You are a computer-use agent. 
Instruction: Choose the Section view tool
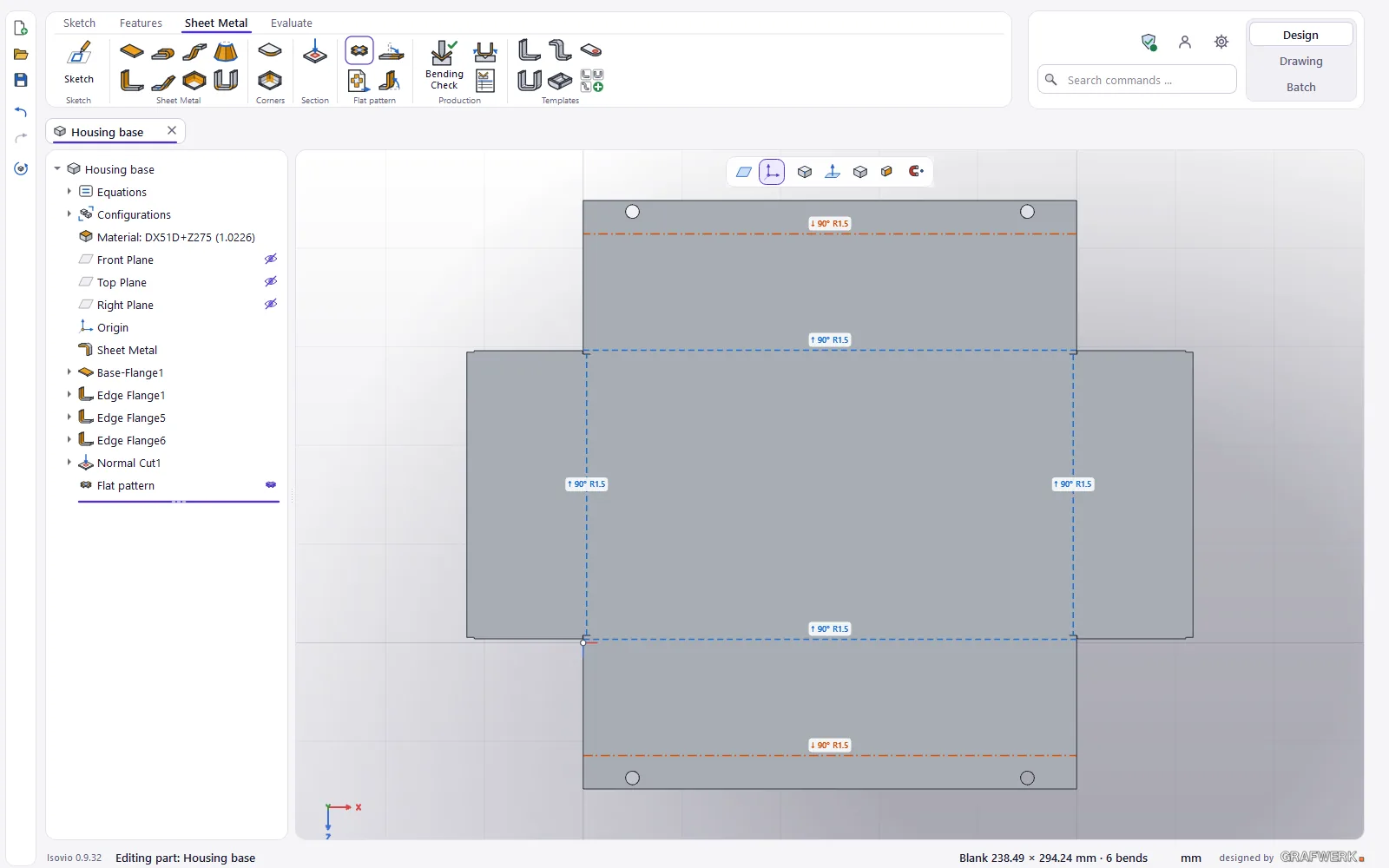pos(315,52)
